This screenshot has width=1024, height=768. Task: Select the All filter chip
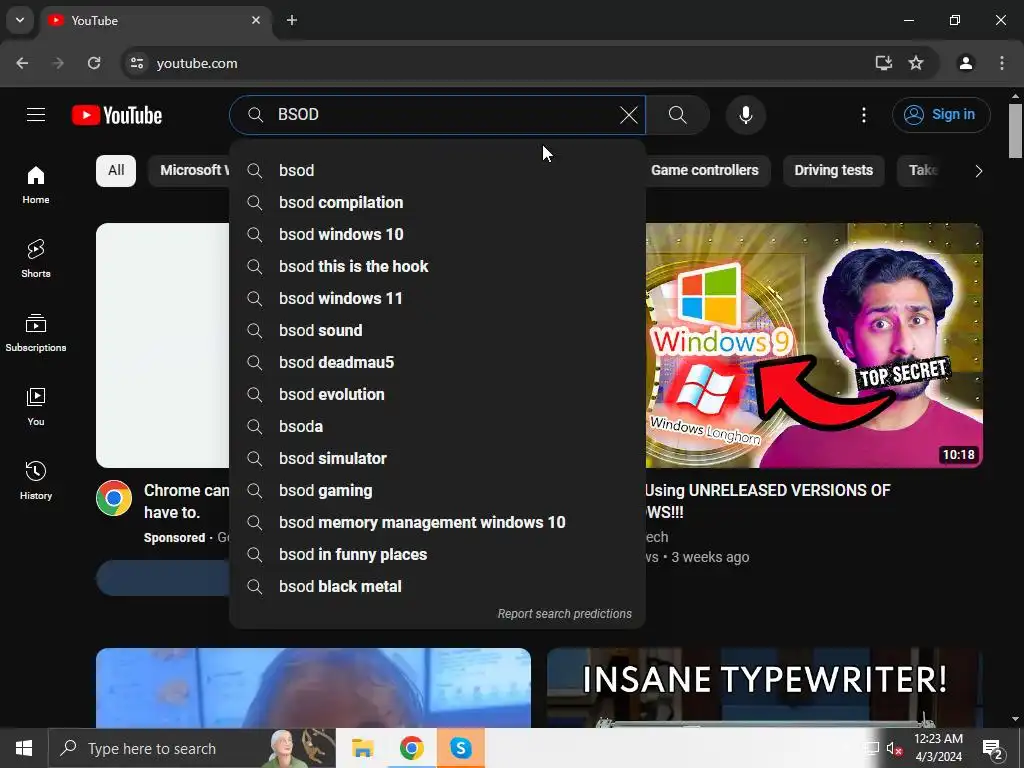coord(116,170)
